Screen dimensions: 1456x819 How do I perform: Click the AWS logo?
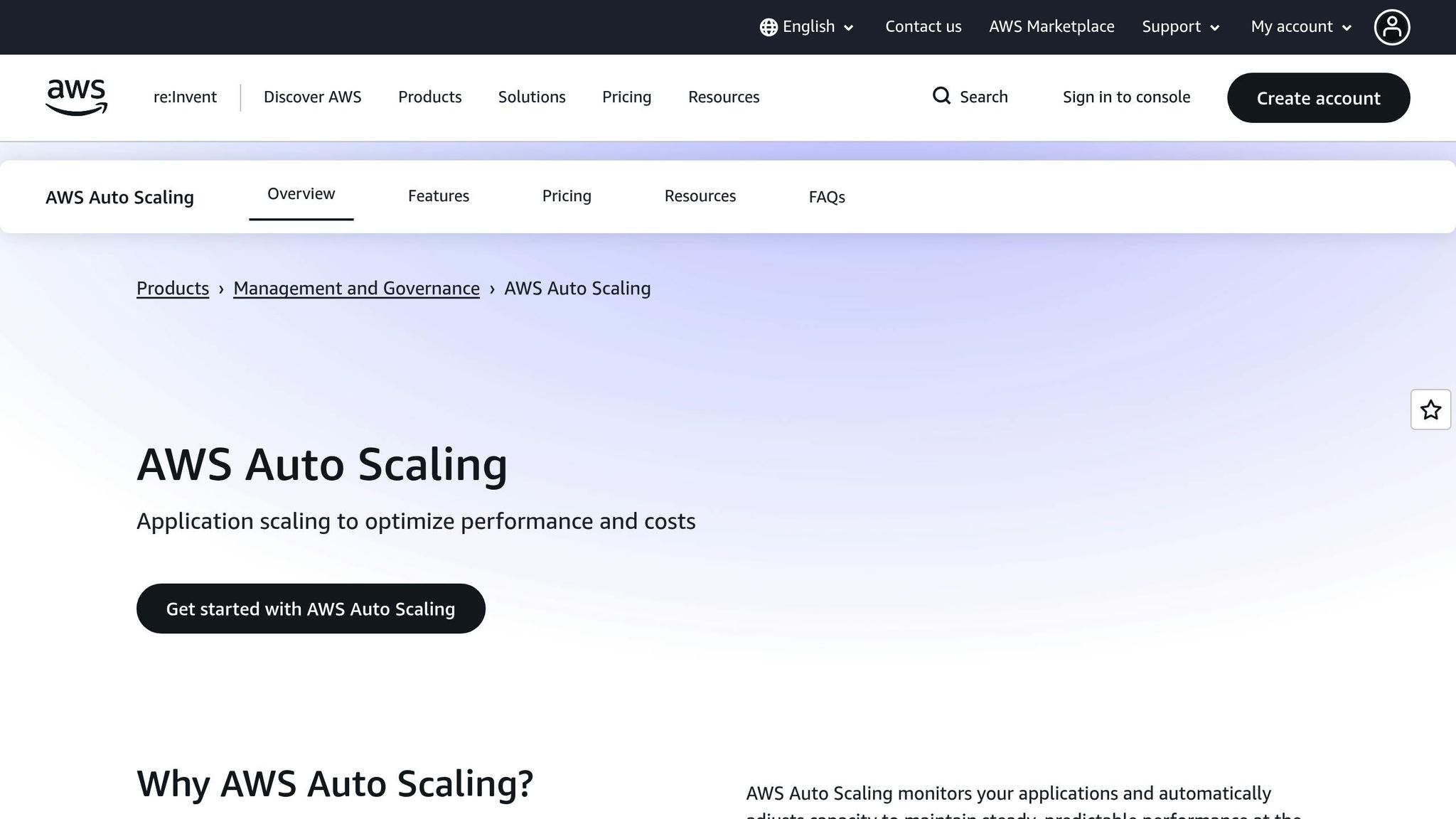(x=75, y=97)
